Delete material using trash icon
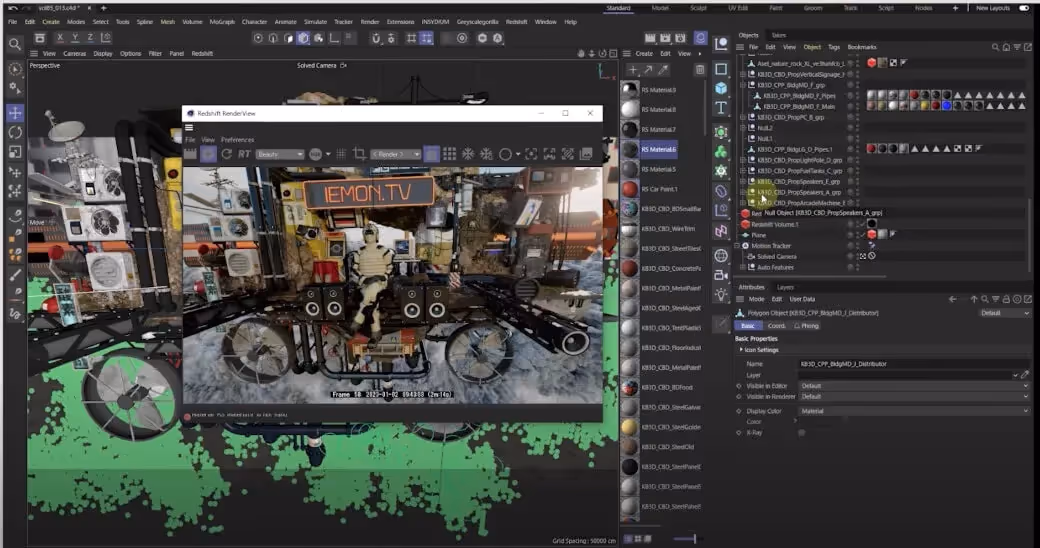Image resolution: width=1040 pixels, height=548 pixels. tap(700, 70)
